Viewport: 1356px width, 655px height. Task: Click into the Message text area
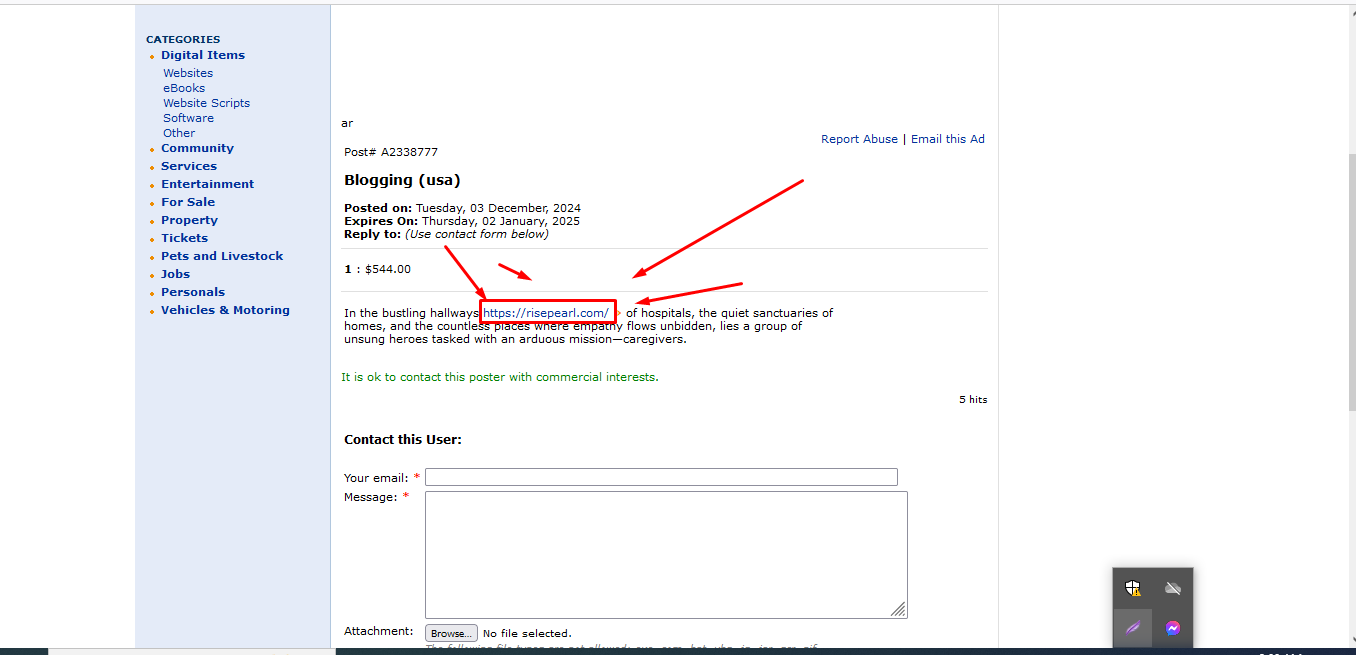pos(666,555)
